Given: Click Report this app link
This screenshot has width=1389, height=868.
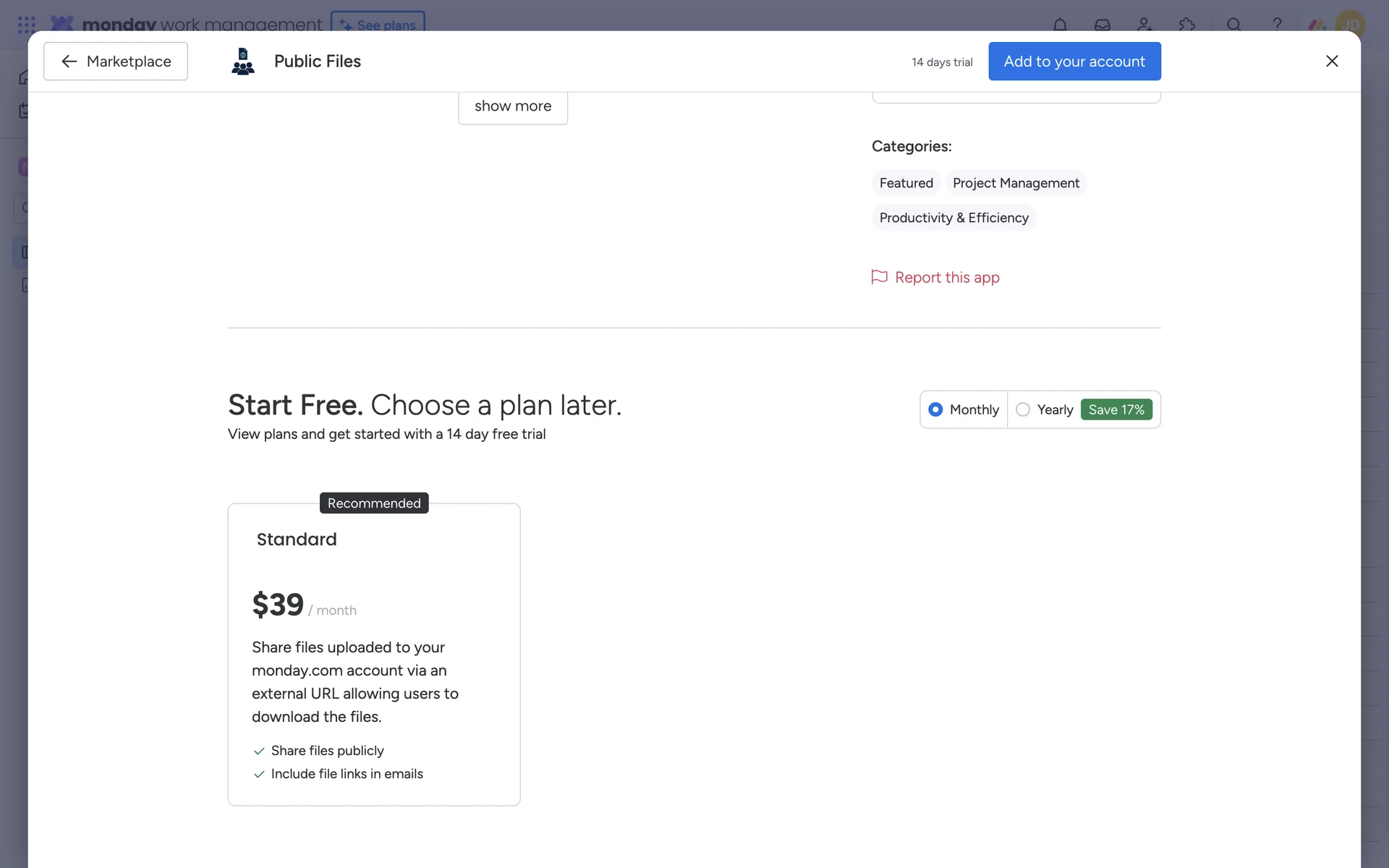Looking at the screenshot, I should coord(946,278).
